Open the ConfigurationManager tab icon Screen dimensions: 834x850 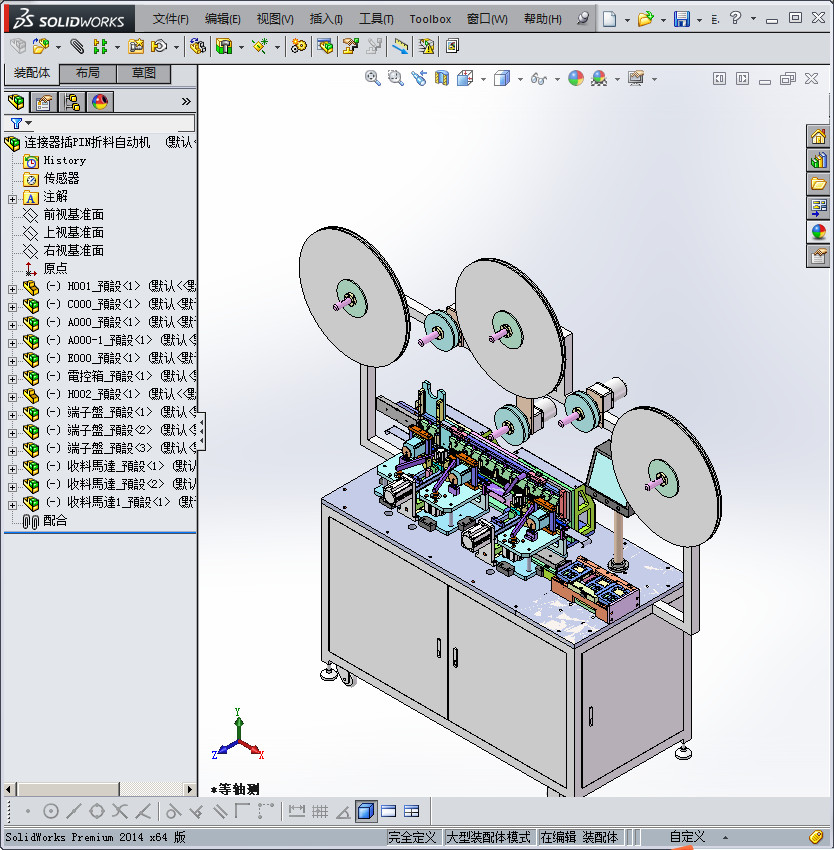pos(72,101)
